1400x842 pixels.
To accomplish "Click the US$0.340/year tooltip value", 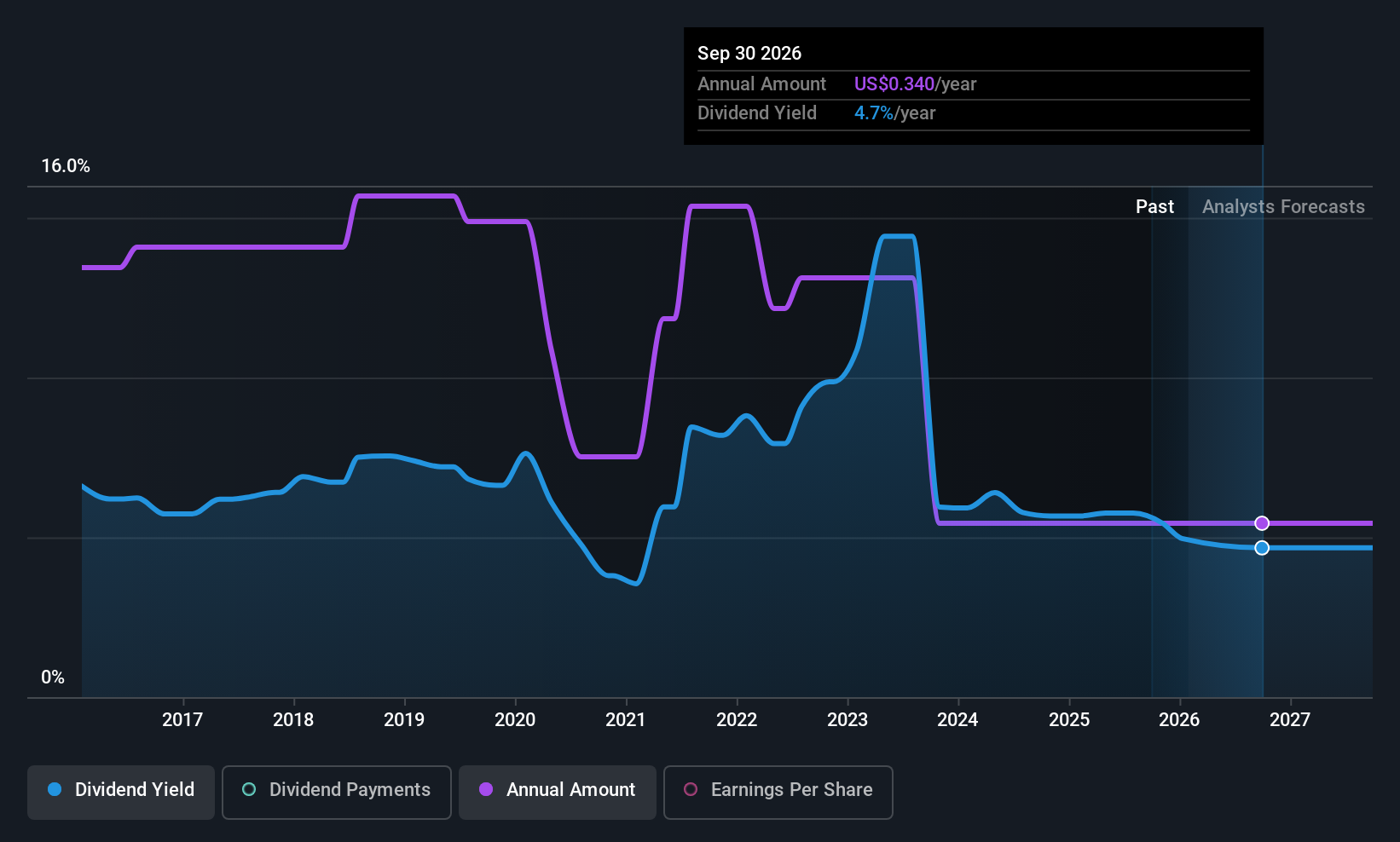I will point(915,84).
